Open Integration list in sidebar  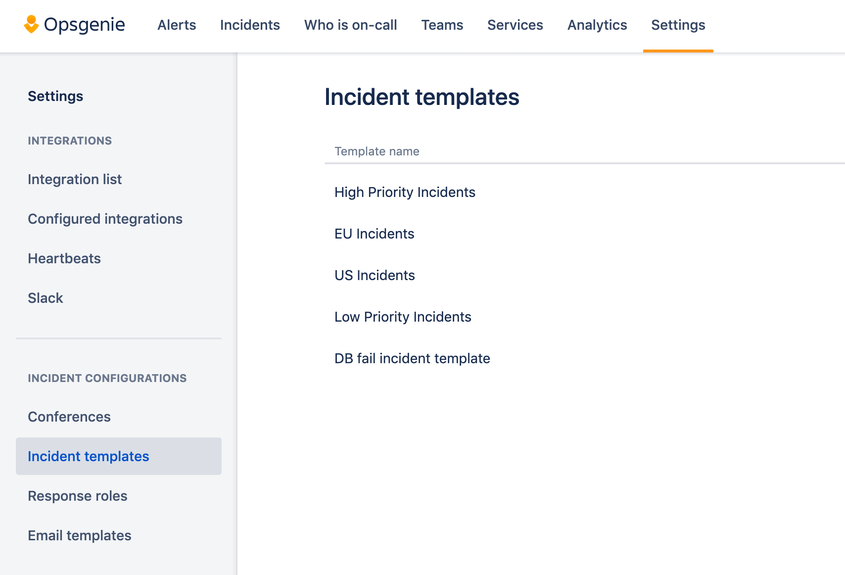(x=75, y=179)
